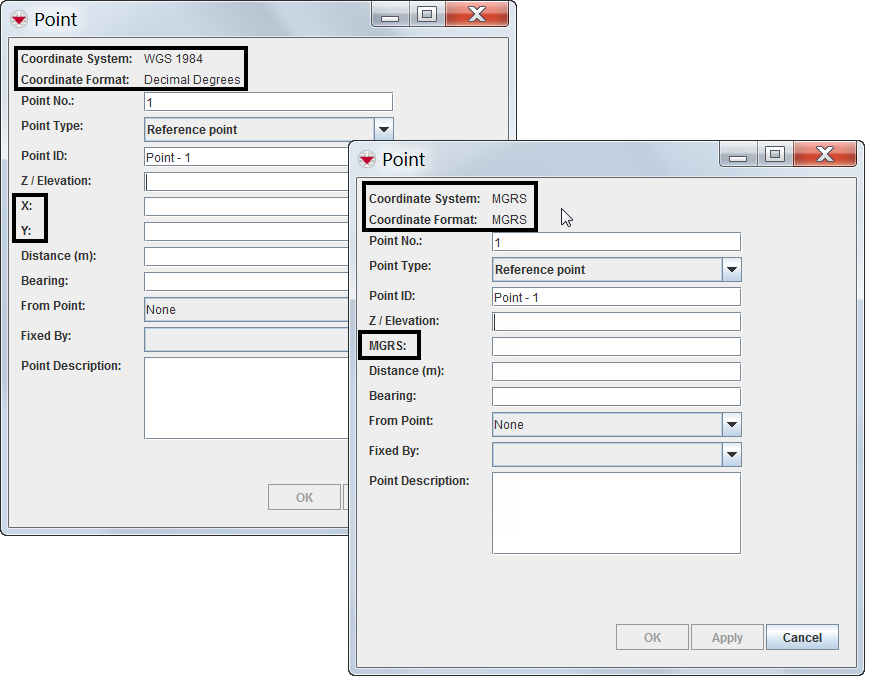Click the Apply button
This screenshot has height=682, width=890.
coord(727,637)
